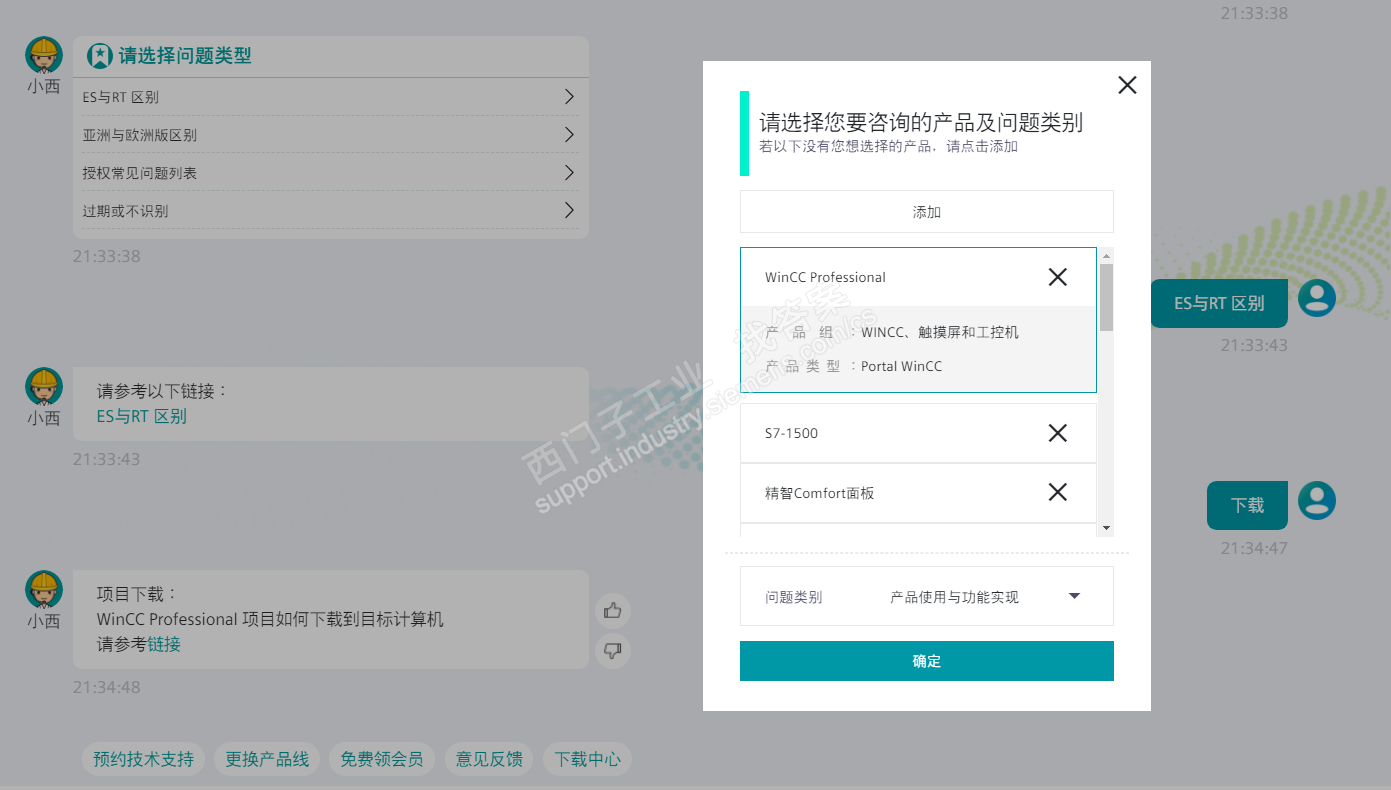Select the 精智Comfort面板 product entry
The image size is (1391, 790).
point(918,493)
